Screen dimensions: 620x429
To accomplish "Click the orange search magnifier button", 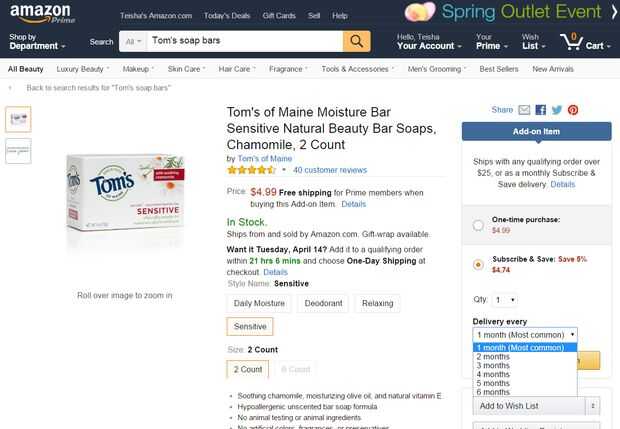I will coord(357,41).
